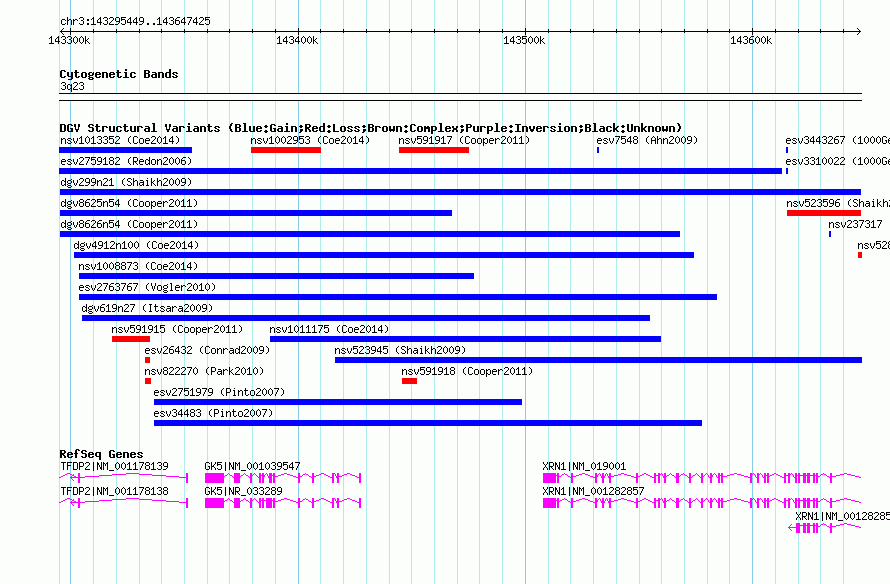Open the esv7548 (Ahn2009) variant label
890x584 pixels.
pyautogui.click(x=647, y=140)
